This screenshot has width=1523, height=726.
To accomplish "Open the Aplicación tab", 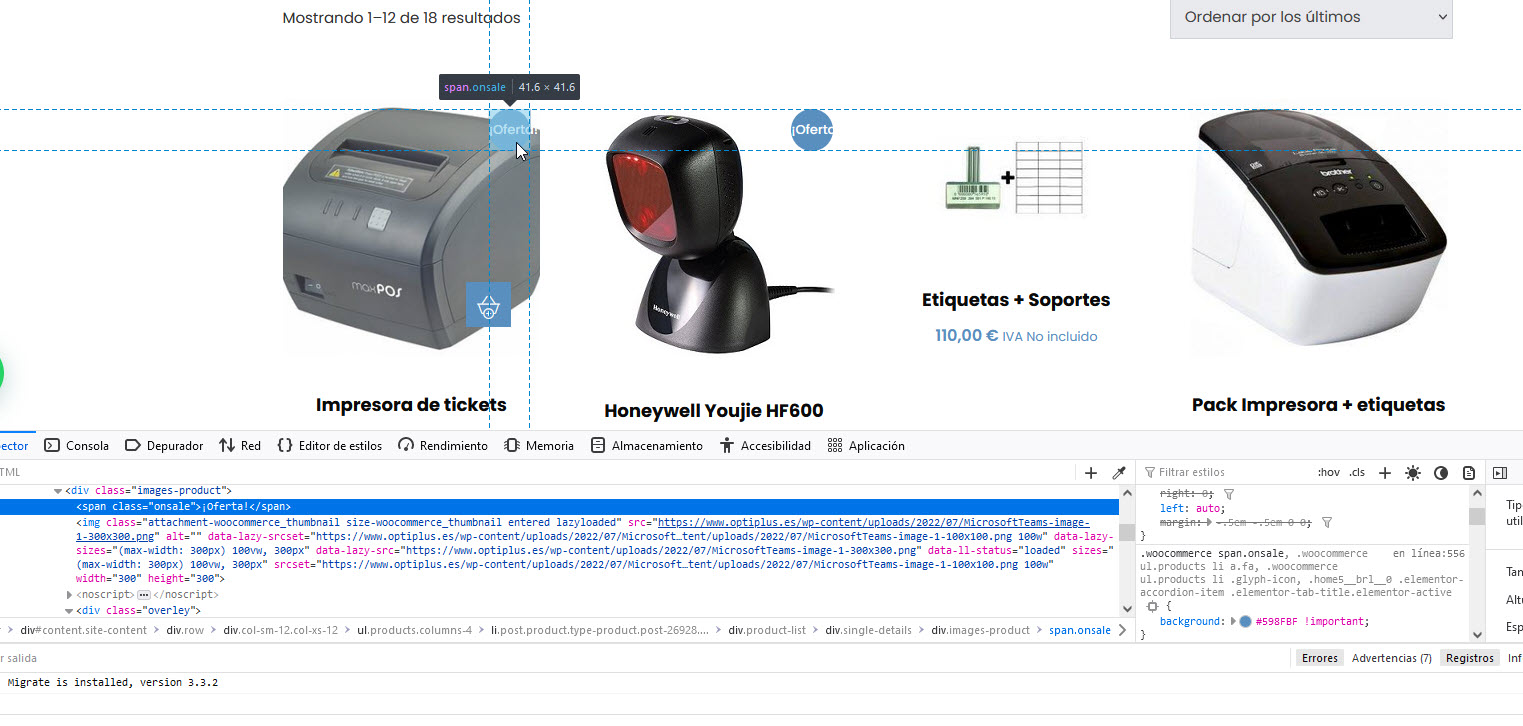I will click(866, 445).
